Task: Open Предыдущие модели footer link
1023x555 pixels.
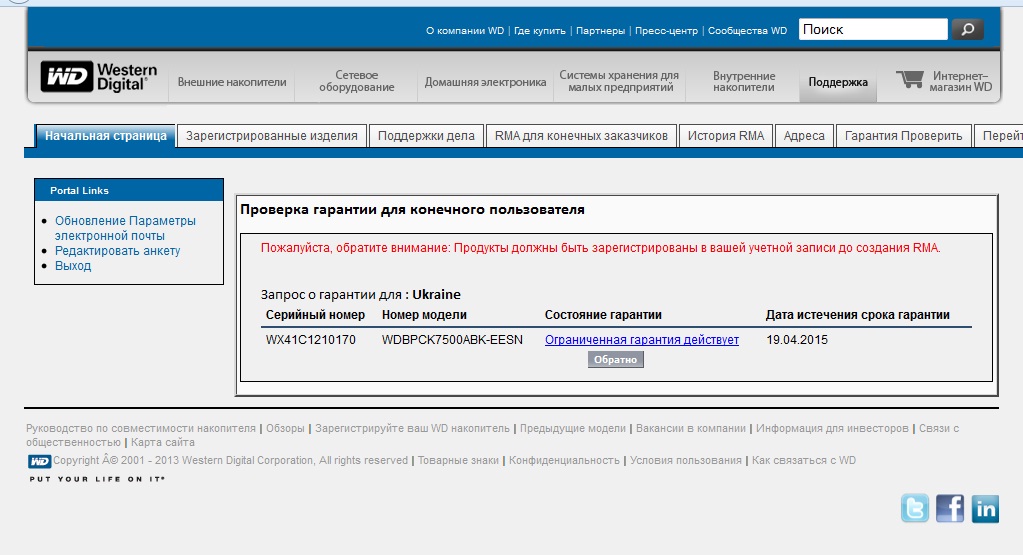Action: [573, 428]
